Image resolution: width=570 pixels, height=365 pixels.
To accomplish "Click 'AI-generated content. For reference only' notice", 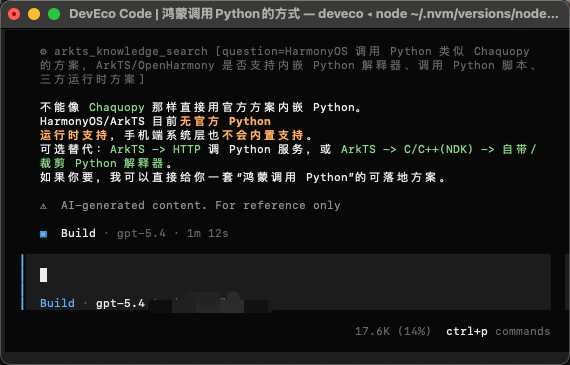I will coord(201,205).
